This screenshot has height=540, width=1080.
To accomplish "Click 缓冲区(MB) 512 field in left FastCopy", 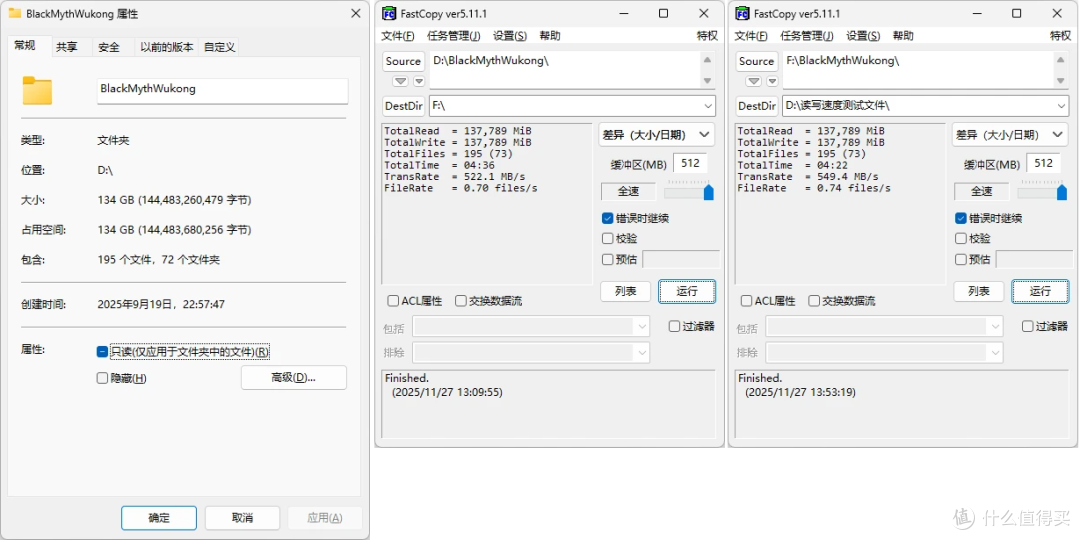I will [x=690, y=164].
